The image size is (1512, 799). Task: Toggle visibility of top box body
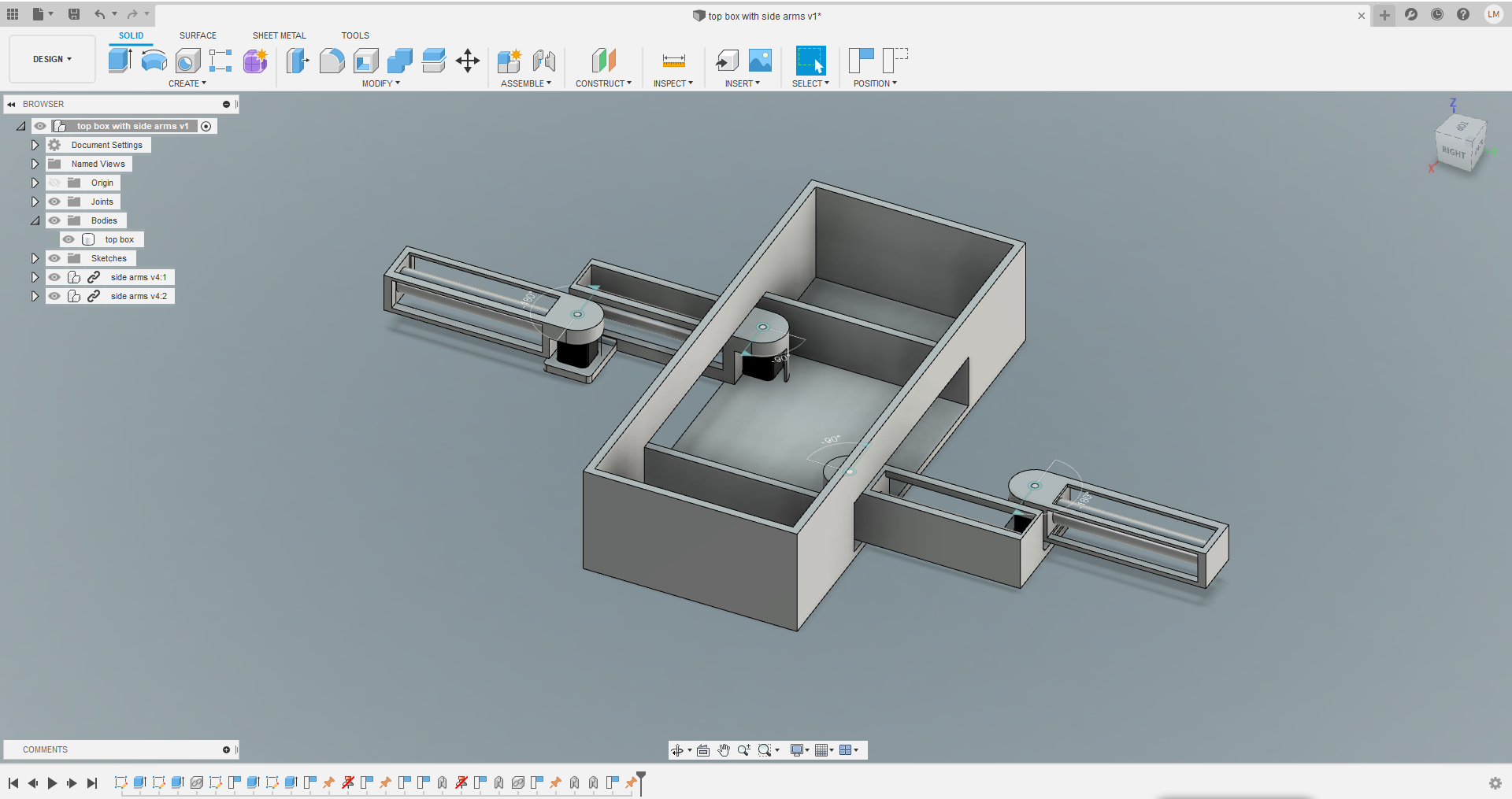coord(69,239)
